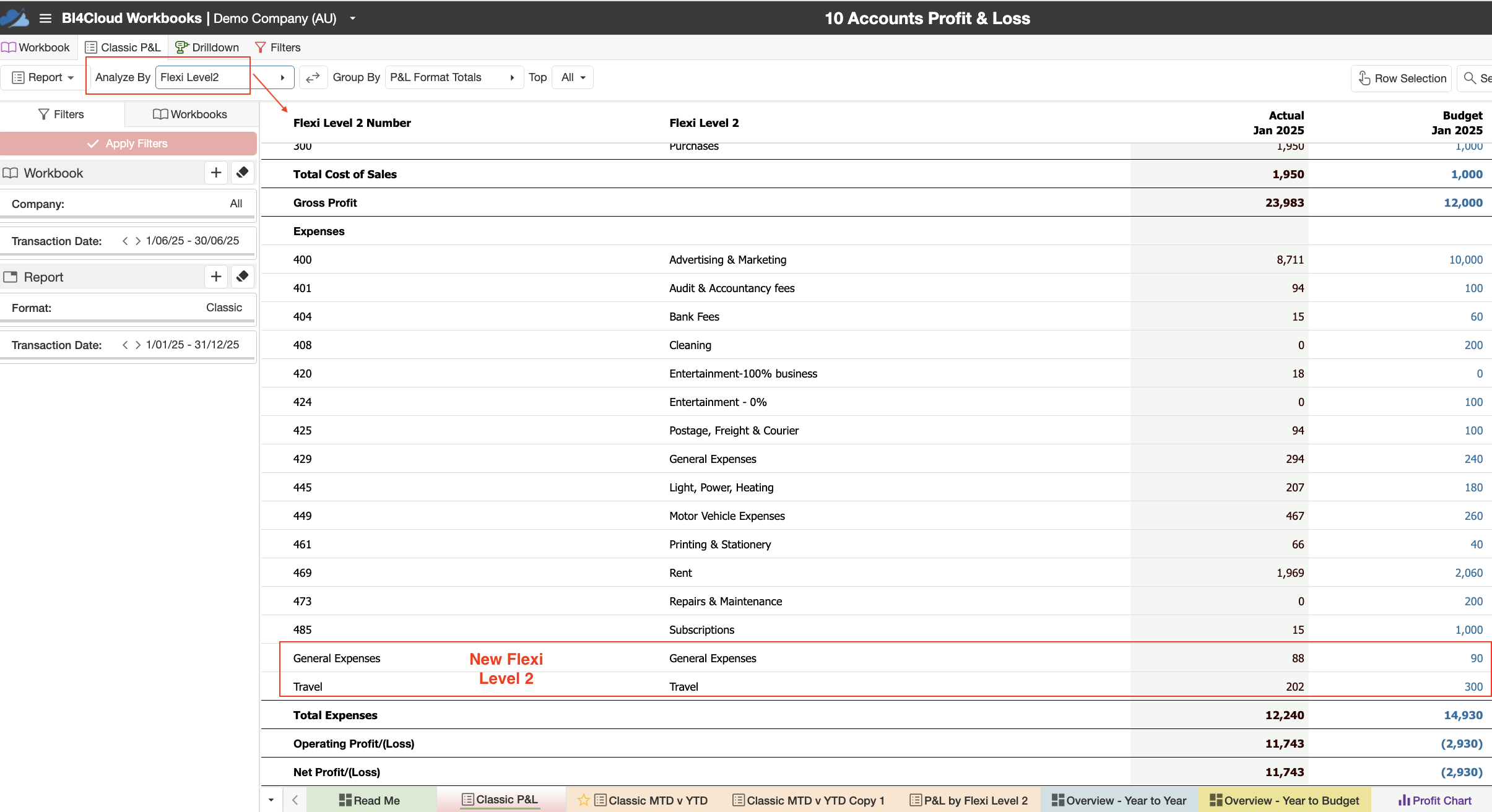Switch to the Drilldown tab

[x=207, y=48]
